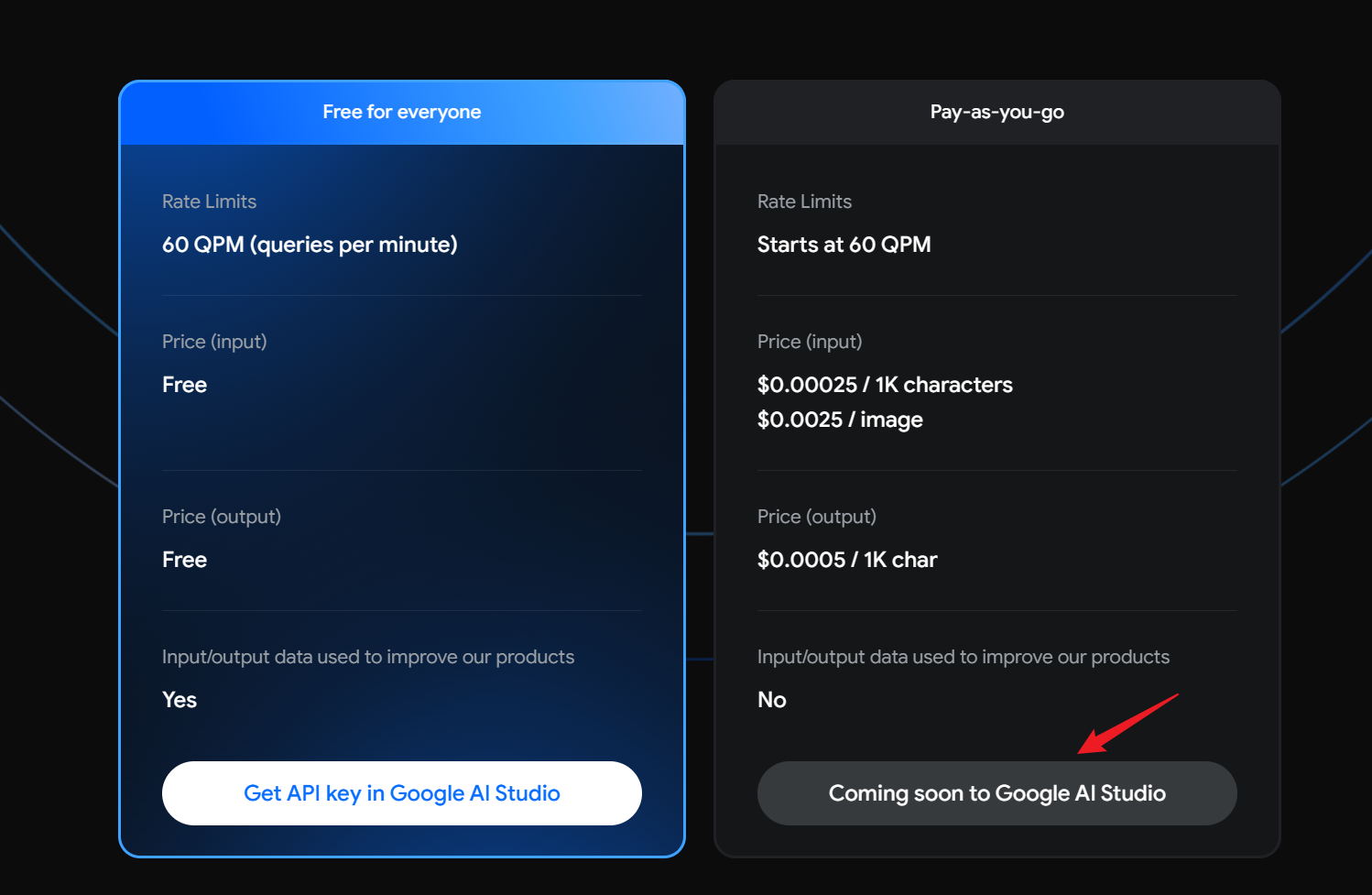The image size is (1372, 895).
Task: Click Rate Limits label in free plan
Action: coord(209,202)
